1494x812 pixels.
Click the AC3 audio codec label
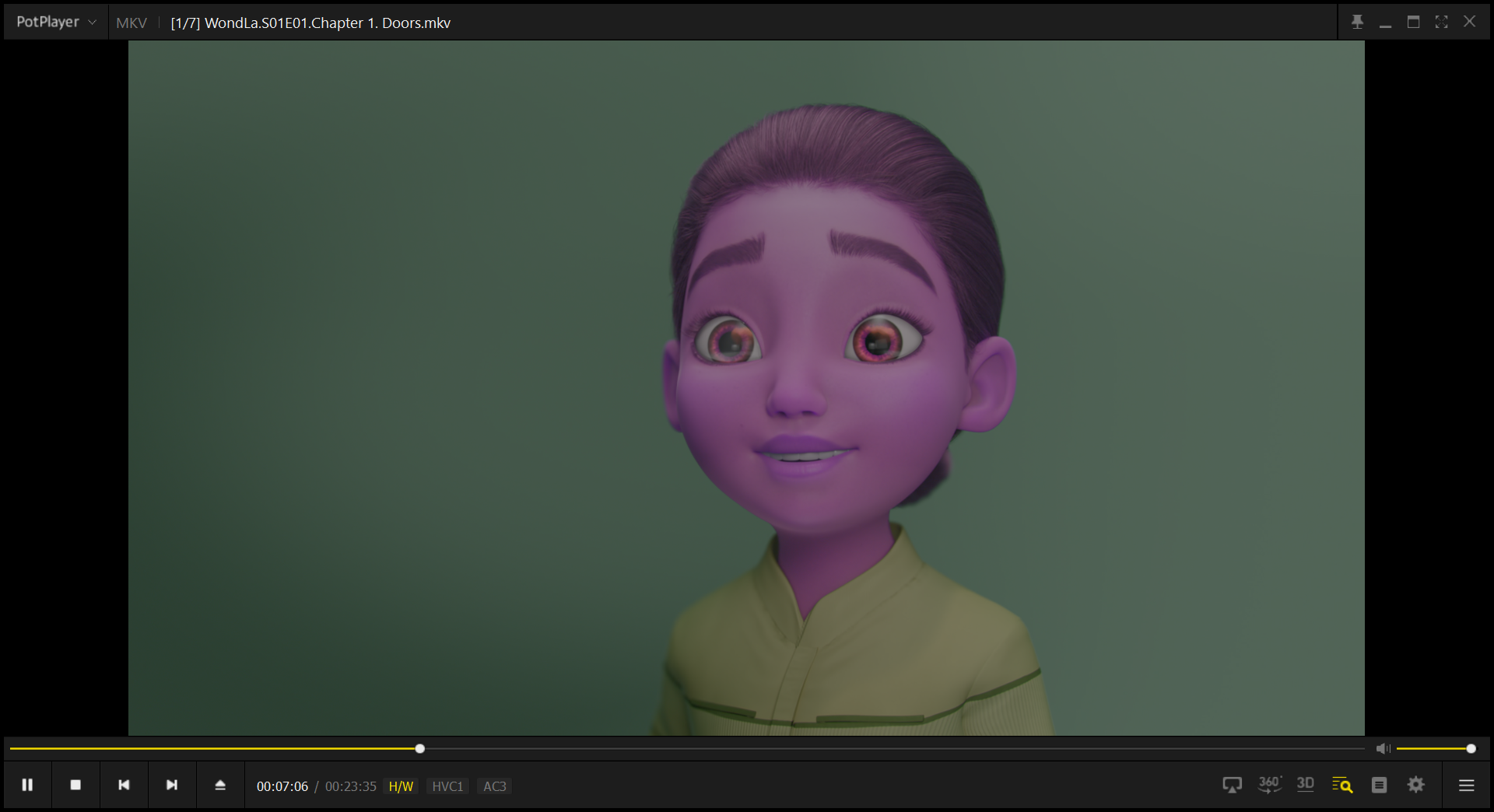tap(495, 786)
